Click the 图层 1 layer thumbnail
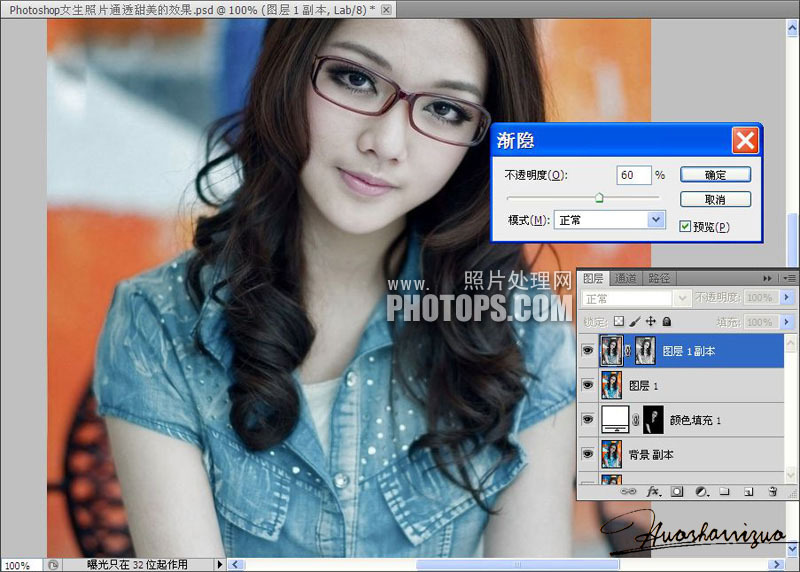This screenshot has height=572, width=800. pyautogui.click(x=612, y=385)
